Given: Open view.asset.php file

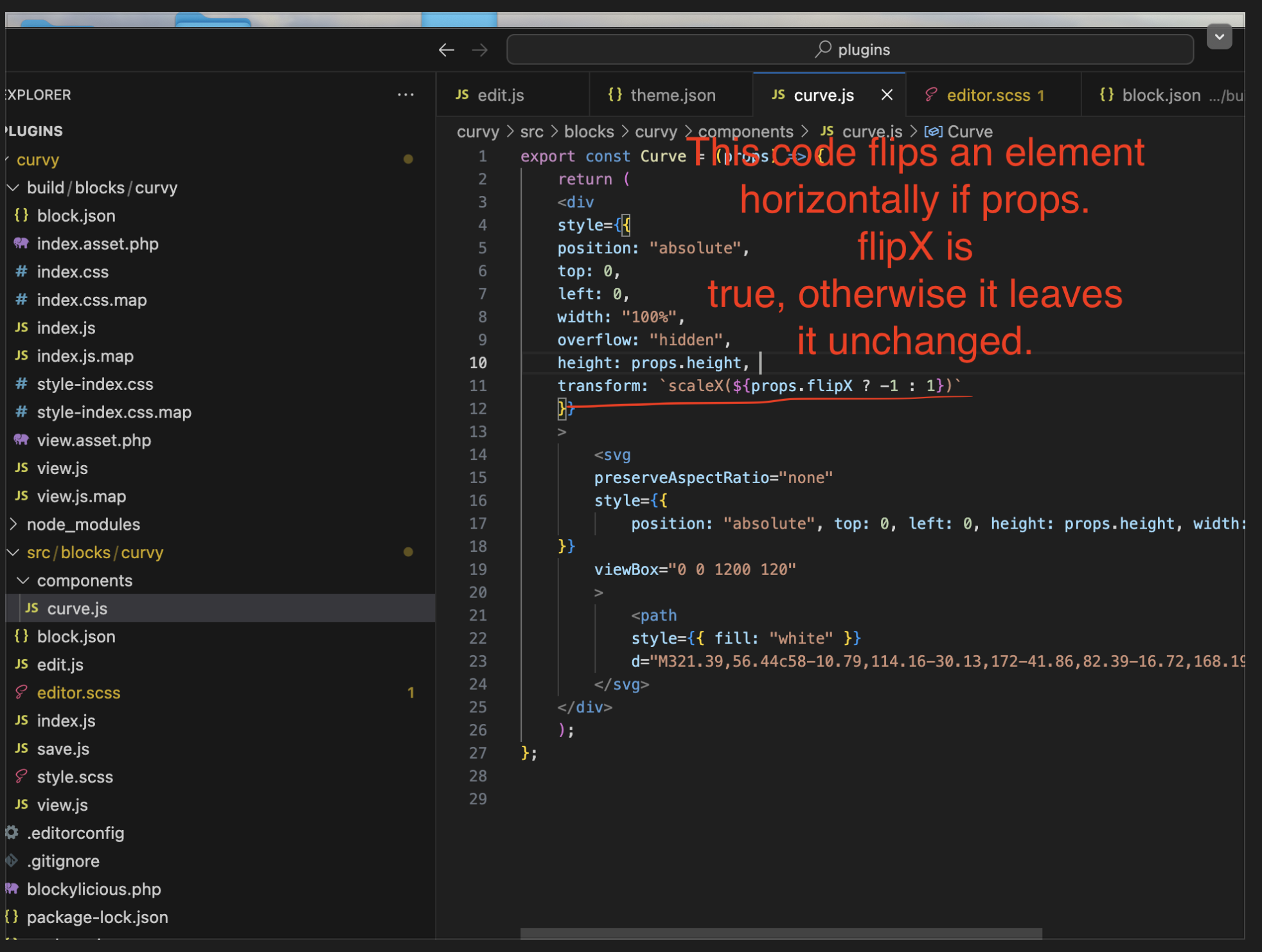Looking at the screenshot, I should point(221,440).
